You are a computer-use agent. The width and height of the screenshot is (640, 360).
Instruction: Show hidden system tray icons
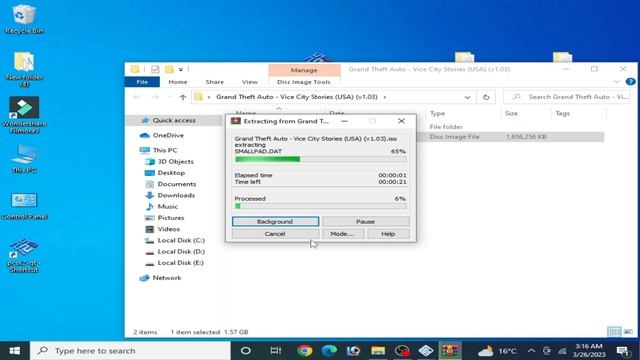tap(531, 351)
